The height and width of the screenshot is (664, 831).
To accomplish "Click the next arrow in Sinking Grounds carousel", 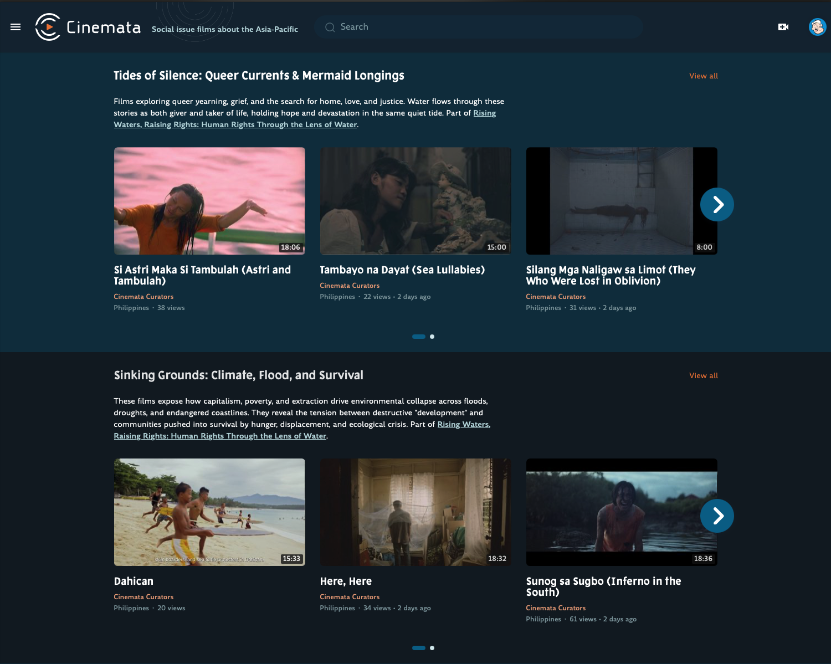I will coord(717,516).
